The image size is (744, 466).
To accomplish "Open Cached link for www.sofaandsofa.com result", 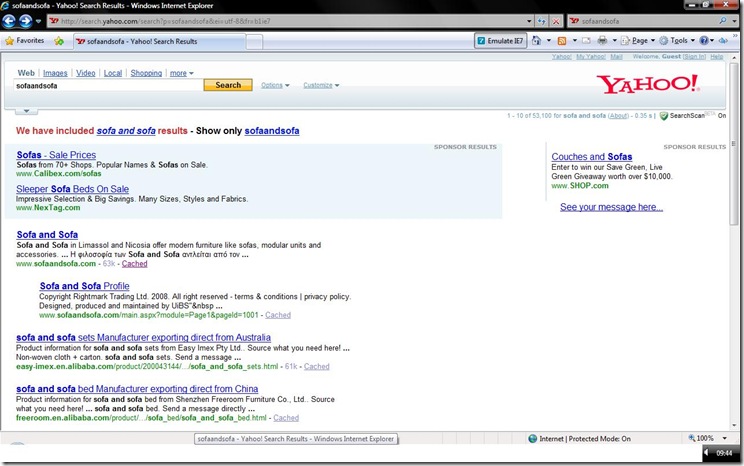I will (134, 264).
